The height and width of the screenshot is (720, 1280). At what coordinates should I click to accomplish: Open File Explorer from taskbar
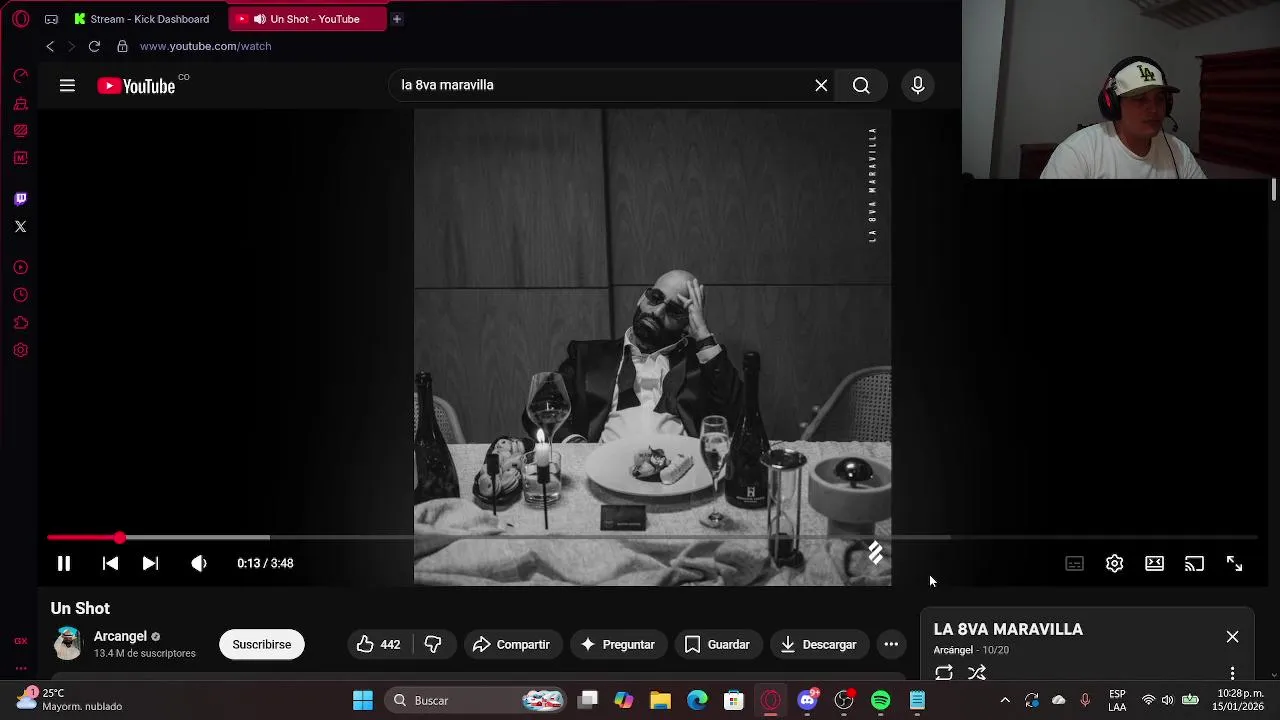click(x=660, y=701)
